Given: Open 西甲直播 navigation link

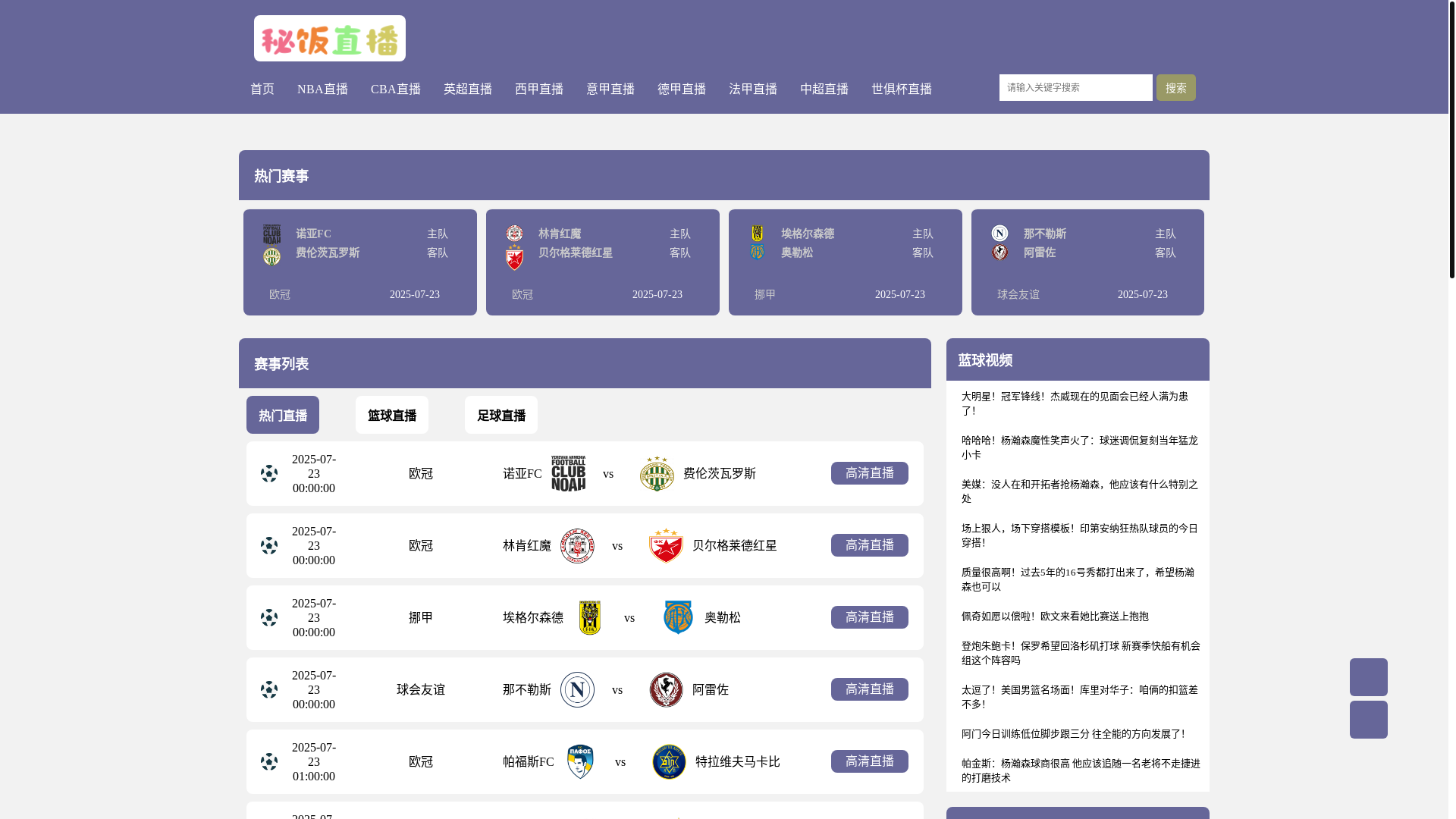Looking at the screenshot, I should pos(539,89).
